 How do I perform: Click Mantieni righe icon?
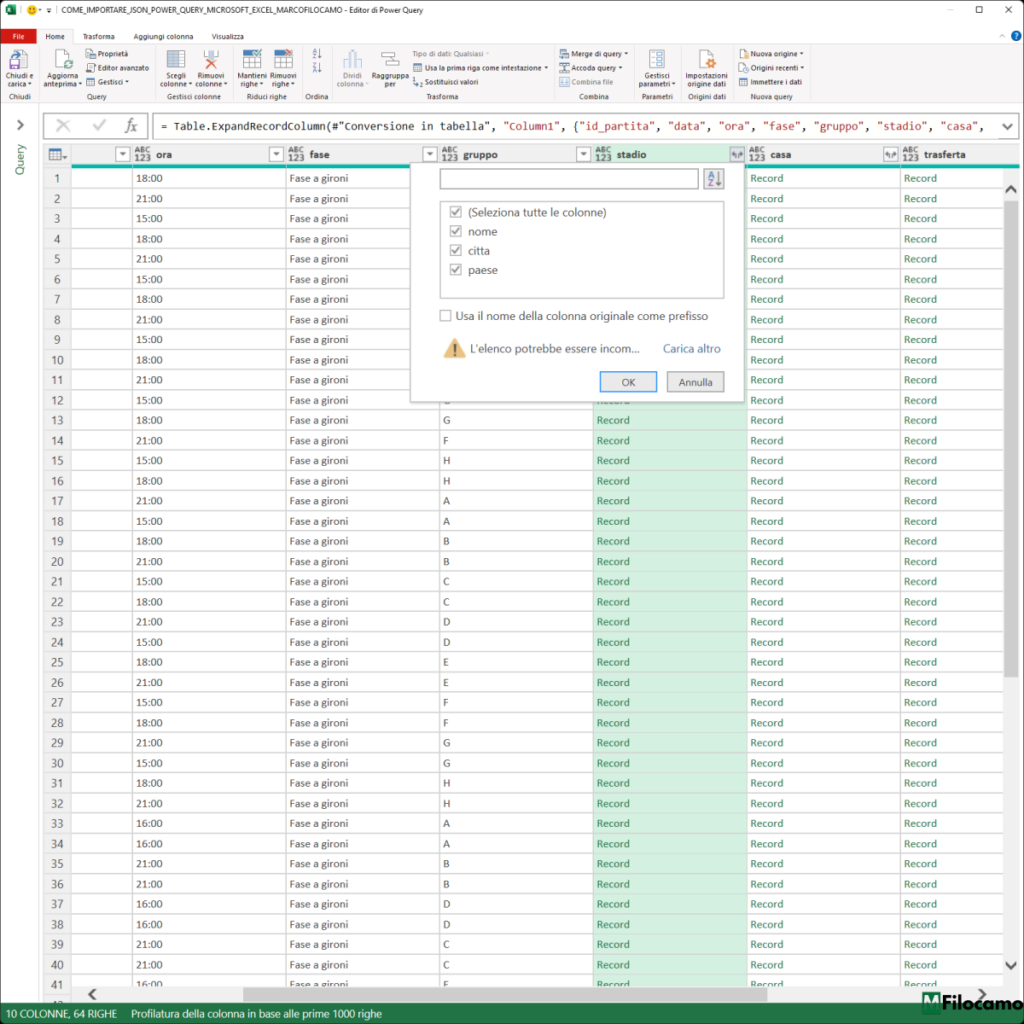251,59
